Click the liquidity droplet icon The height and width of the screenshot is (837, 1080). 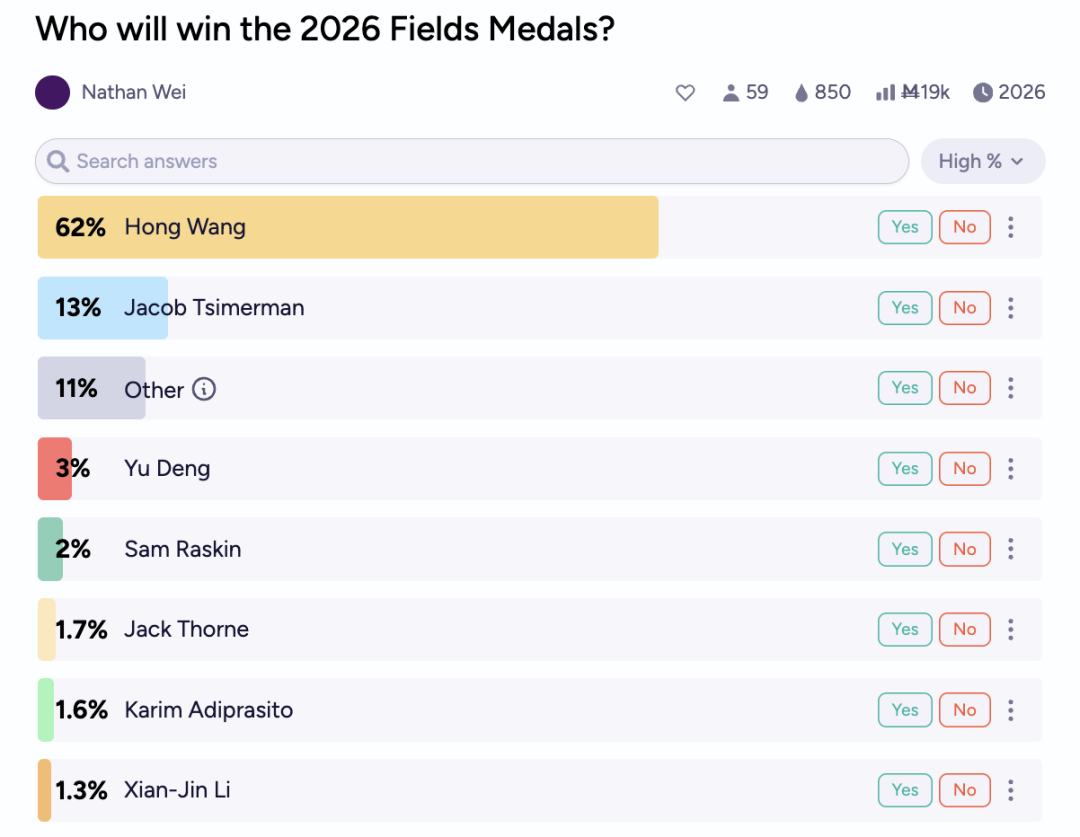pyautogui.click(x=801, y=93)
